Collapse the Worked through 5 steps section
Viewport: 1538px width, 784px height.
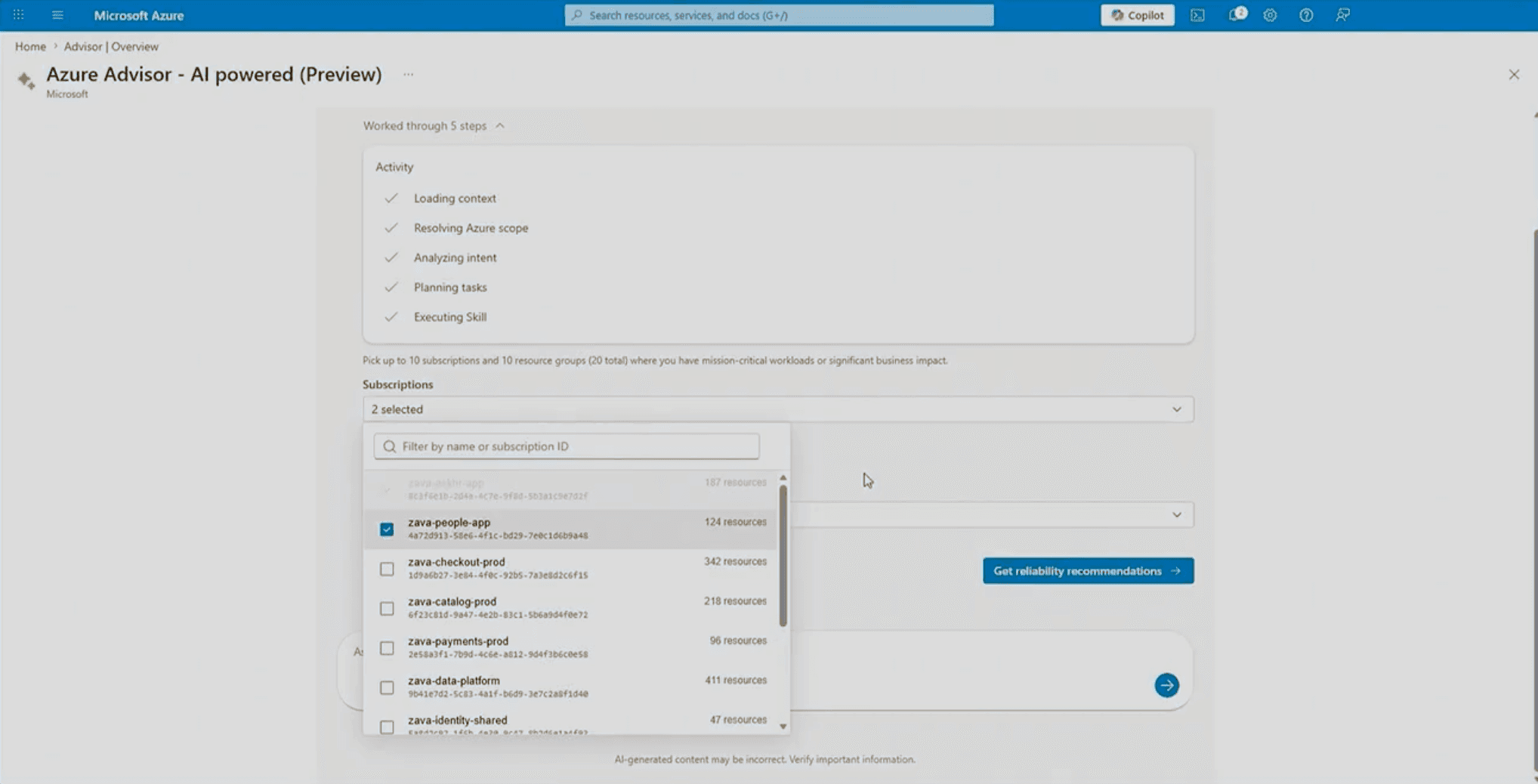click(434, 126)
